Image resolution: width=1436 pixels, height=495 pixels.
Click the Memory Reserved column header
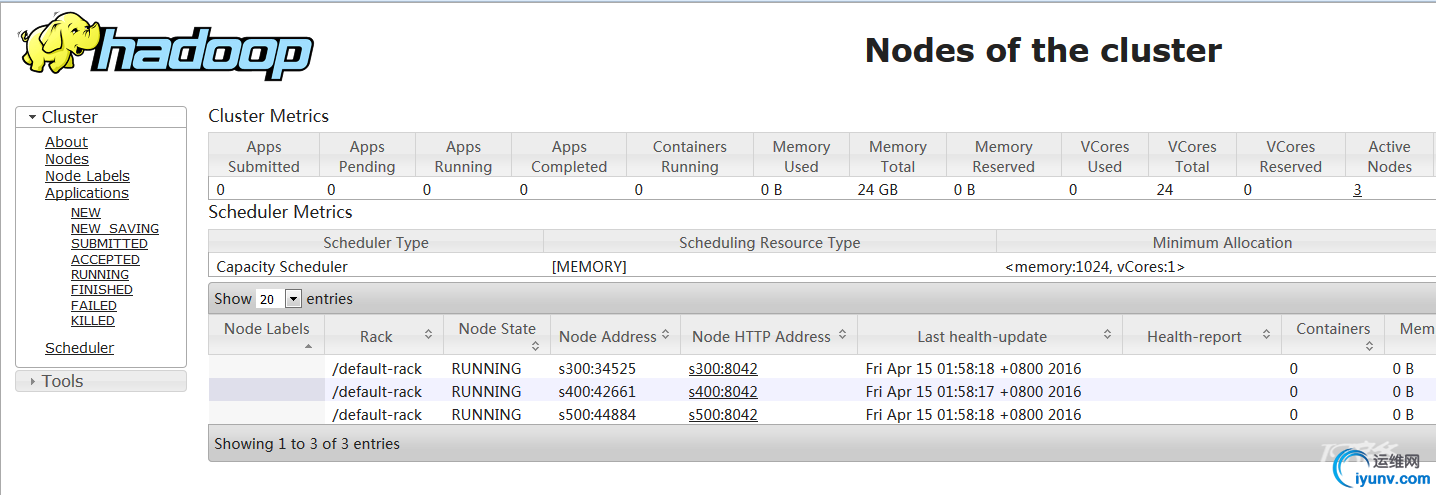point(1003,157)
